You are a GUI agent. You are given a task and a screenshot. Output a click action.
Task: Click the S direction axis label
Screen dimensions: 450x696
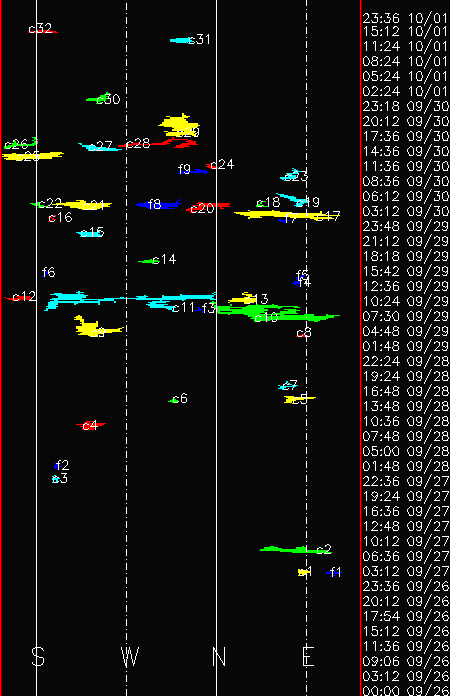(38, 657)
